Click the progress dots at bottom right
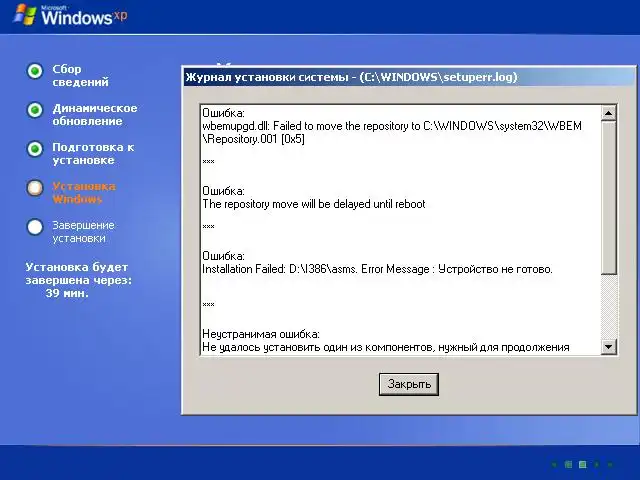640x480 pixels. (582, 464)
